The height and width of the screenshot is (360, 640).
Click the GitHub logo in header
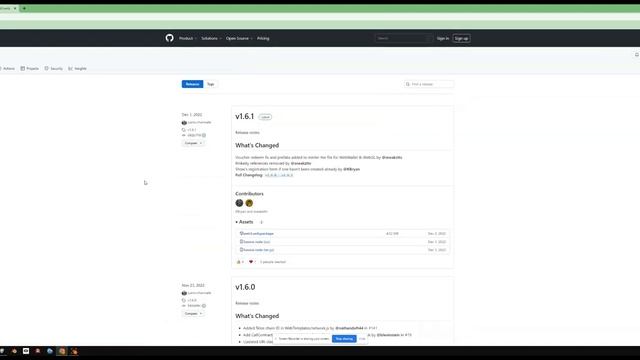click(169, 38)
